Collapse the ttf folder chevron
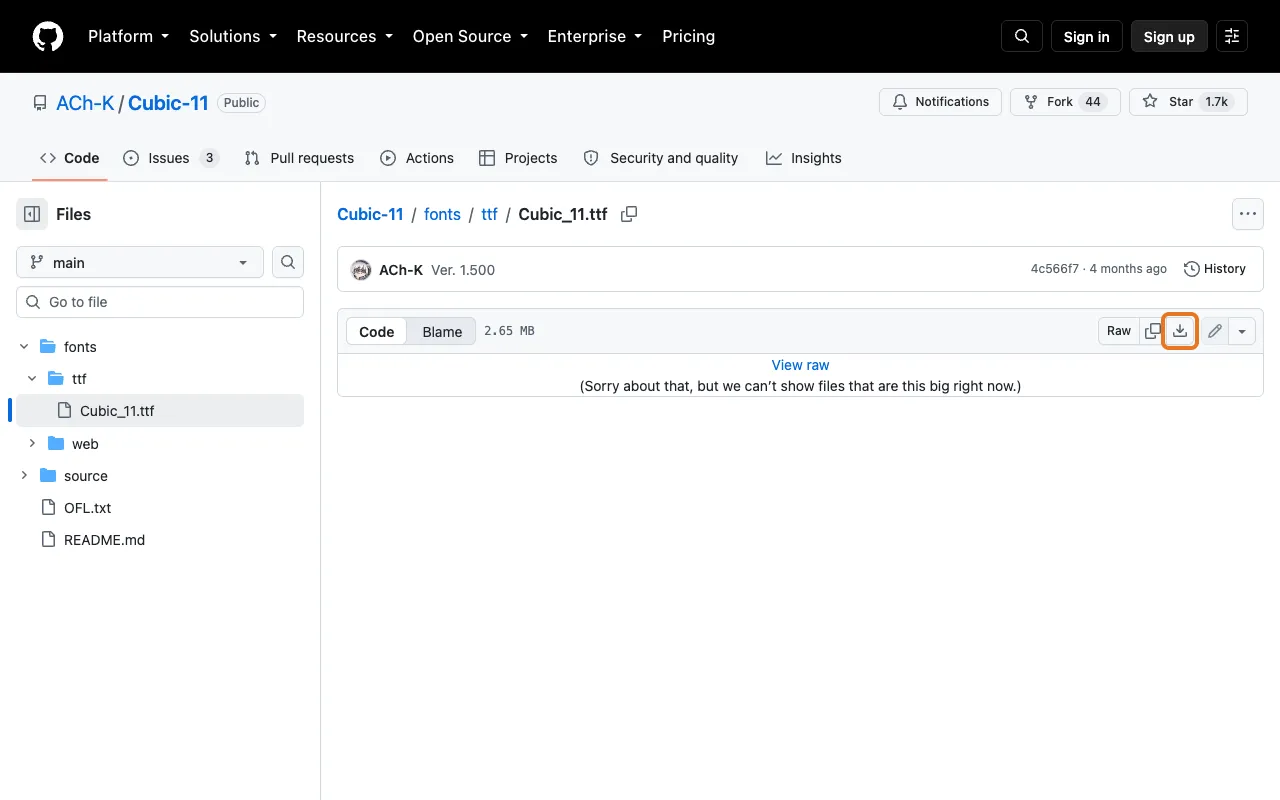The width and height of the screenshot is (1280, 800). tap(32, 379)
